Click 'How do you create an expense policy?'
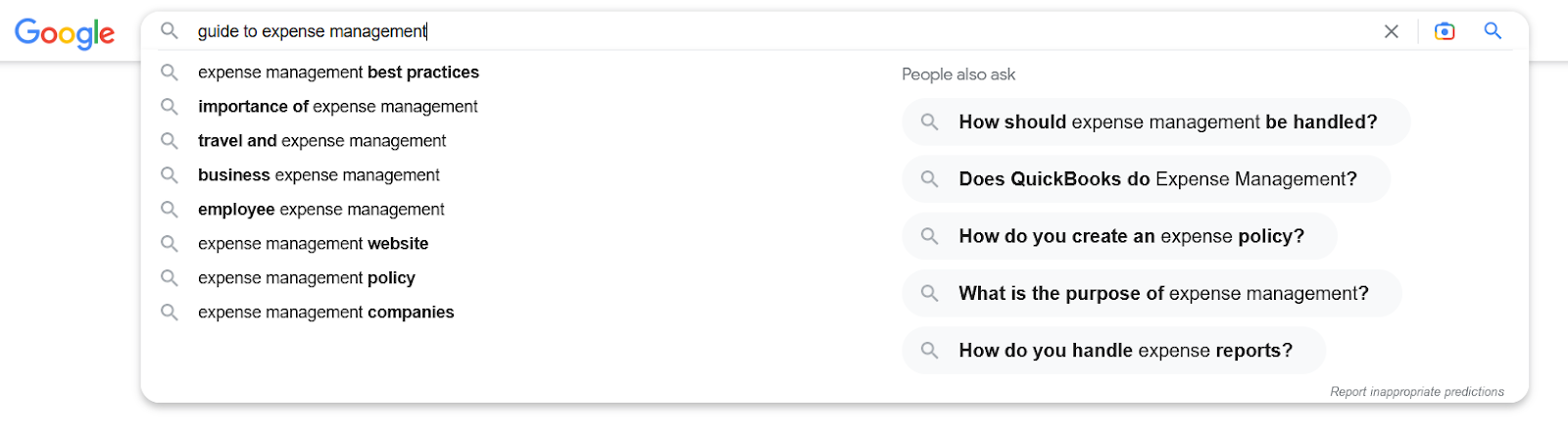Image resolution: width=1568 pixels, height=436 pixels. (x=1131, y=236)
